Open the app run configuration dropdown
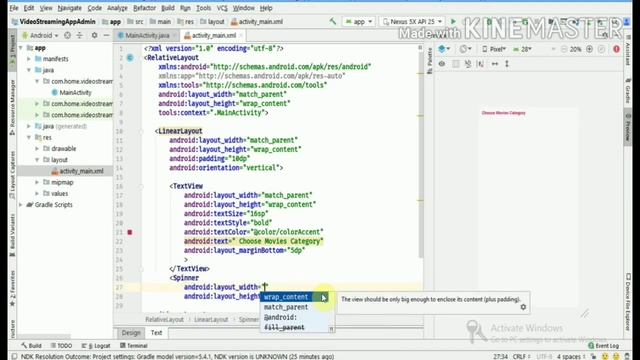640x360 pixels. pos(359,22)
